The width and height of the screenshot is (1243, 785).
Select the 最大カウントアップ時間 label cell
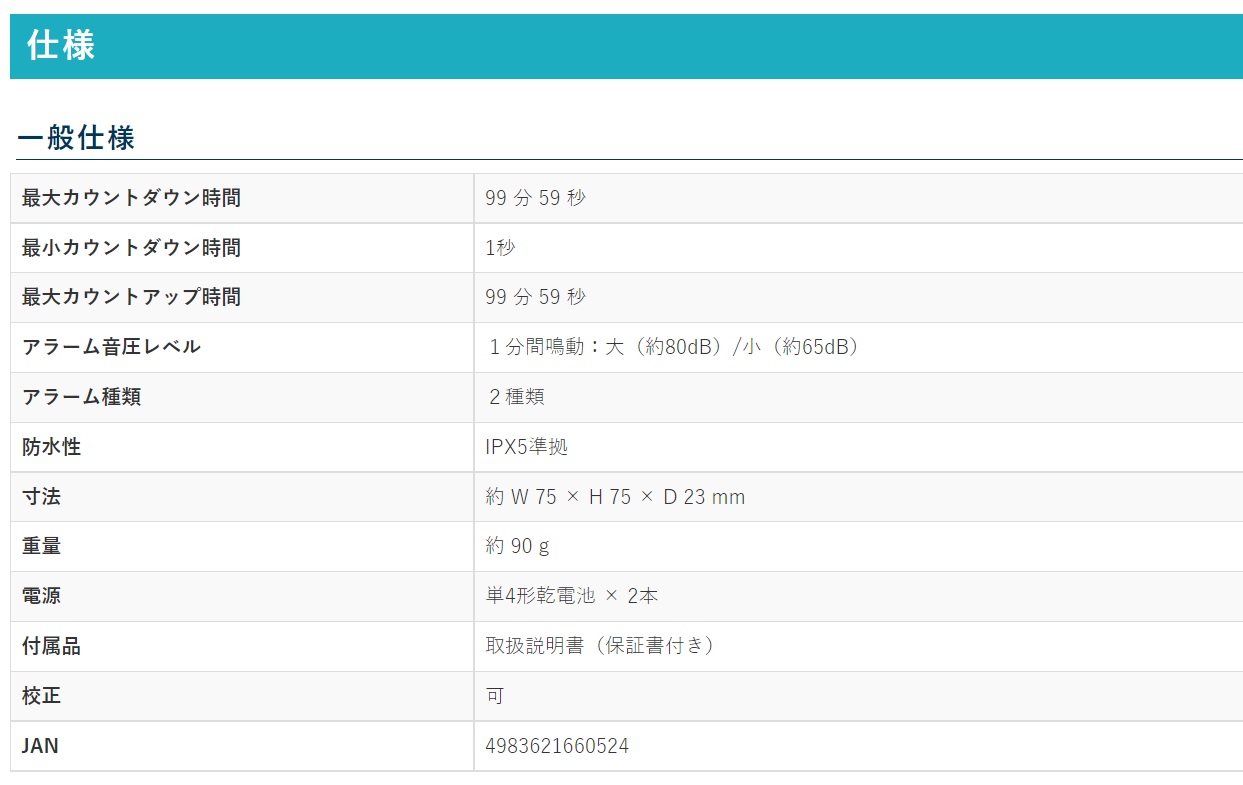click(x=242, y=297)
